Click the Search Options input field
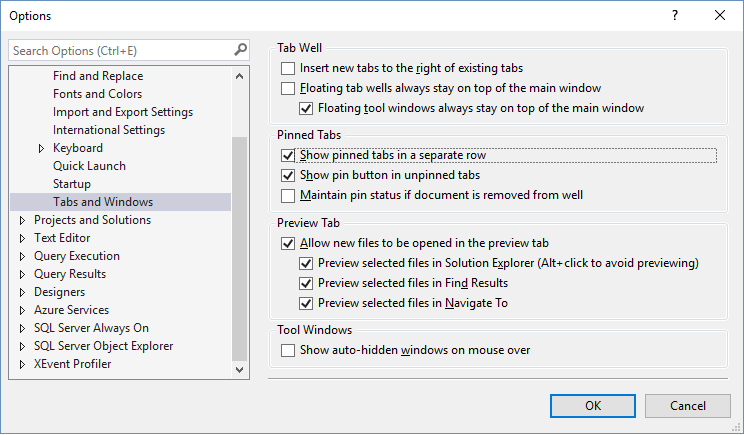744x435 pixels. [120, 50]
